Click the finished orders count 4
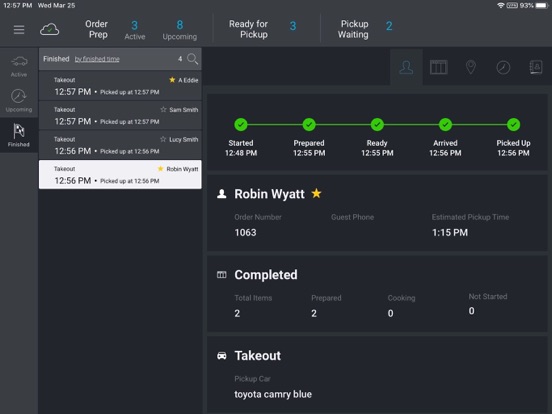 [x=180, y=59]
